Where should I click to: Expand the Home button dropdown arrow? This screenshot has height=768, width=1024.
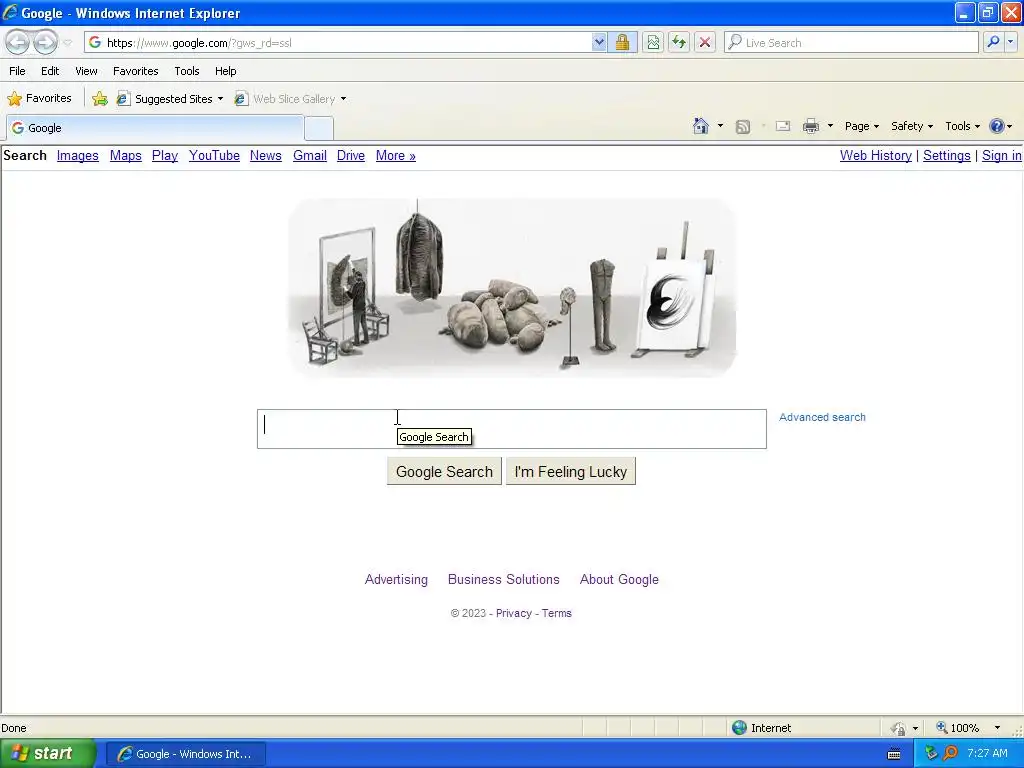point(720,125)
